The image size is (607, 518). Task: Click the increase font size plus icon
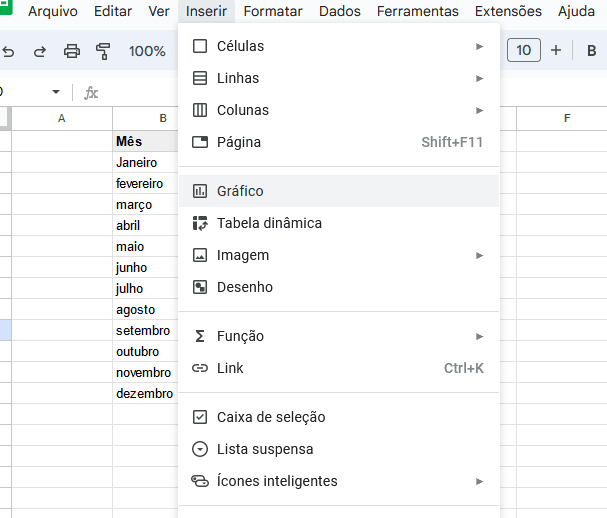coord(556,50)
